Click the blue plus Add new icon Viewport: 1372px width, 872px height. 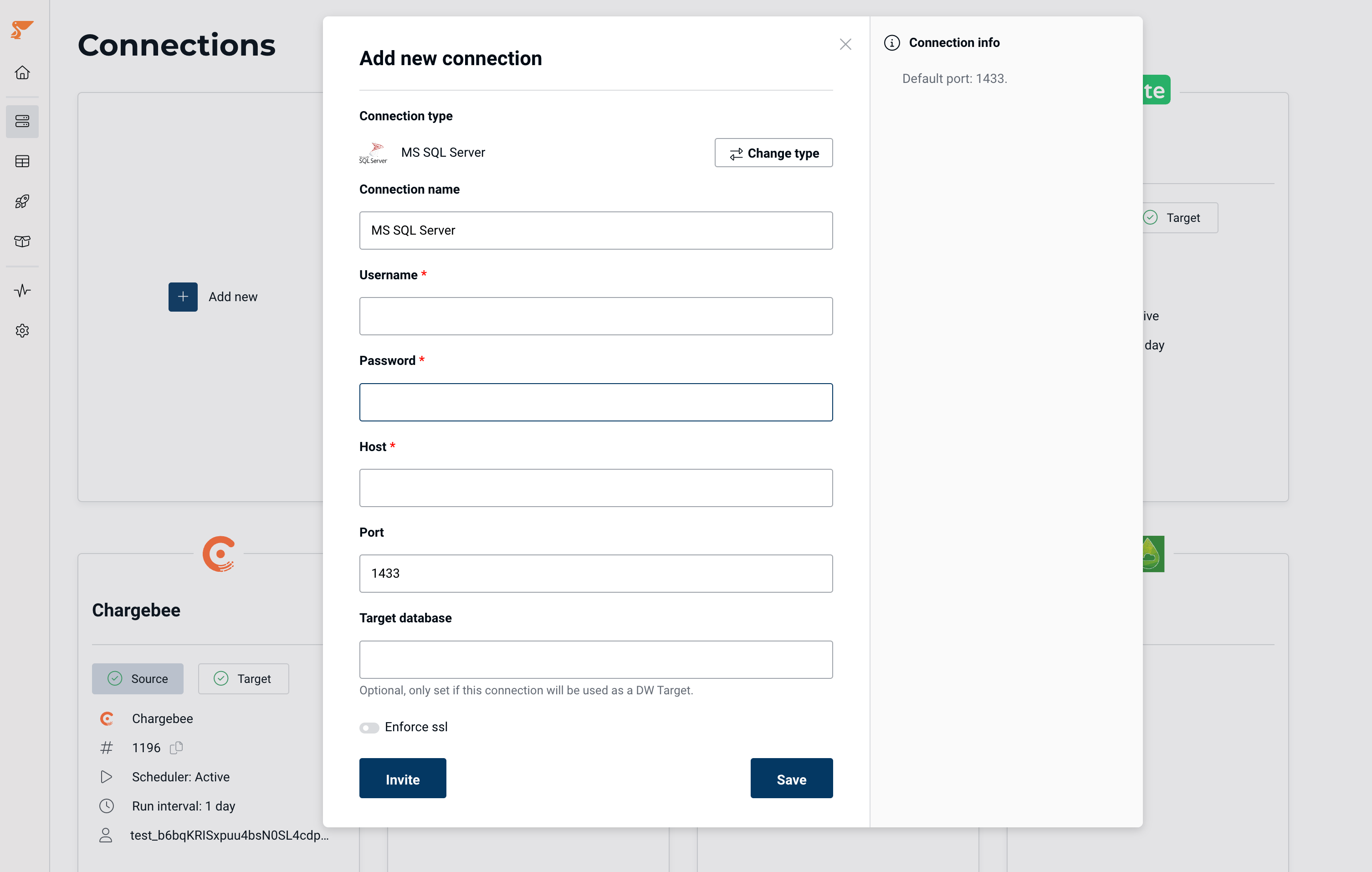pyautogui.click(x=183, y=297)
